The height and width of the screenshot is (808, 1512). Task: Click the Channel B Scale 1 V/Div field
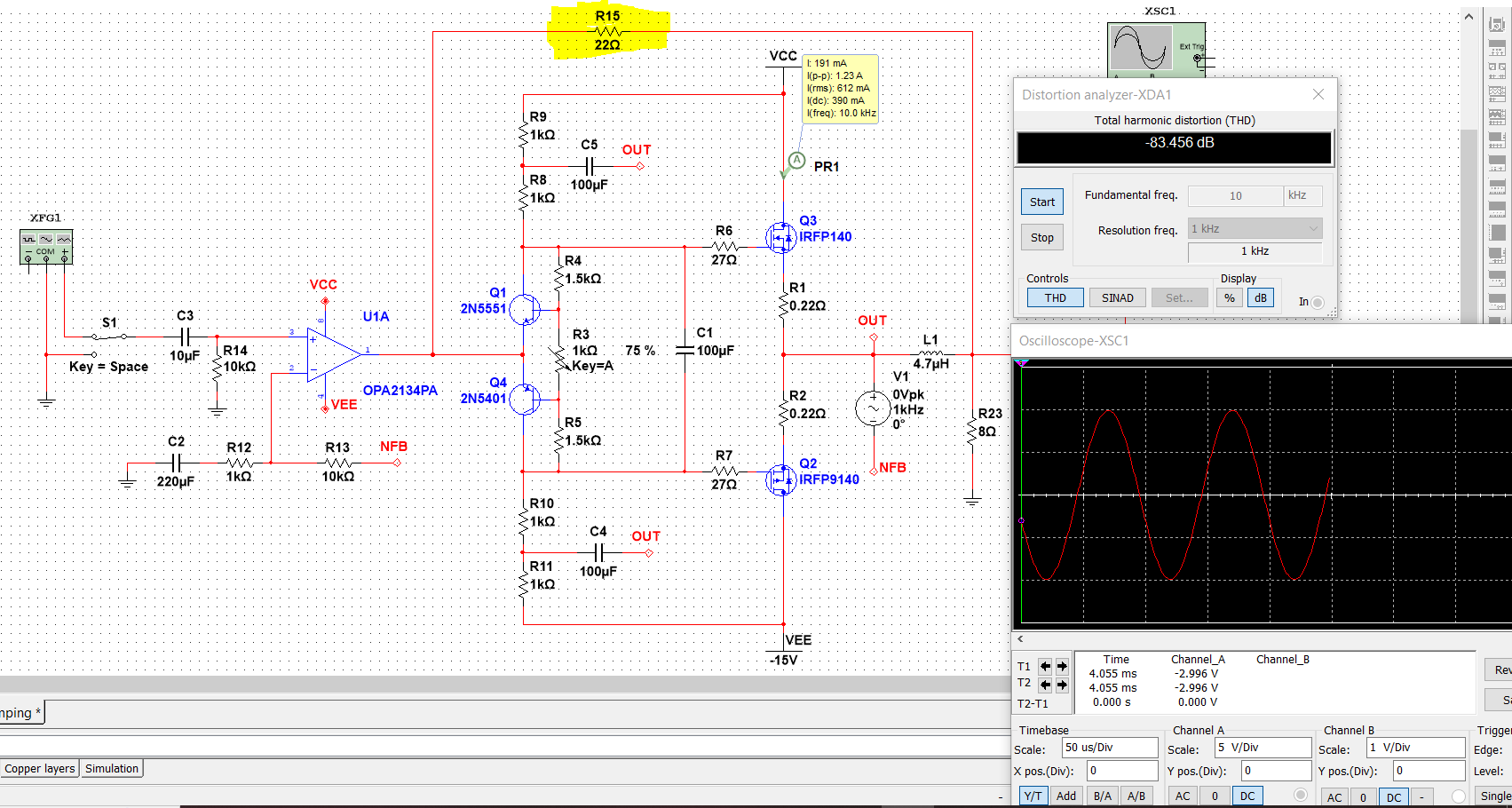click(x=1415, y=748)
